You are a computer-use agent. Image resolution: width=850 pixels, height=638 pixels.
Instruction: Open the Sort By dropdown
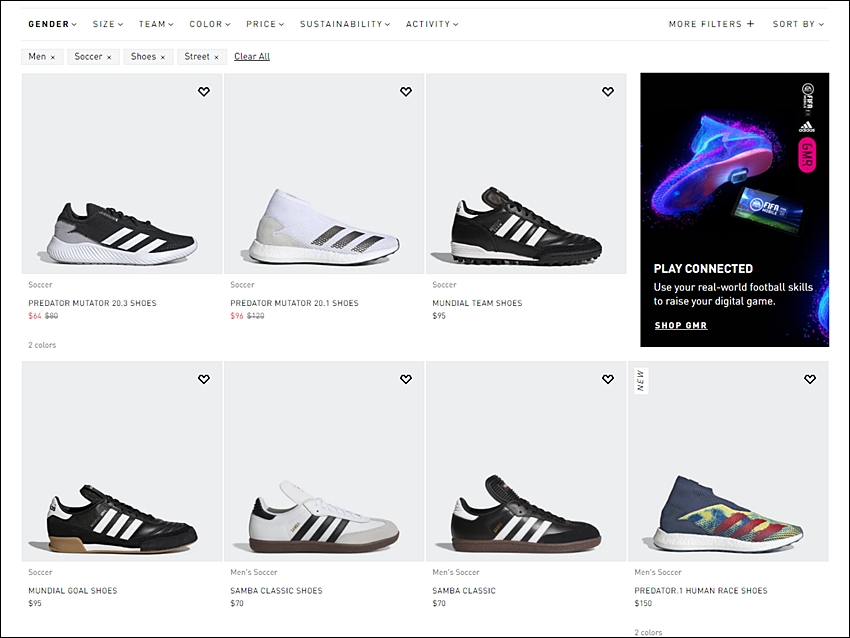click(798, 24)
